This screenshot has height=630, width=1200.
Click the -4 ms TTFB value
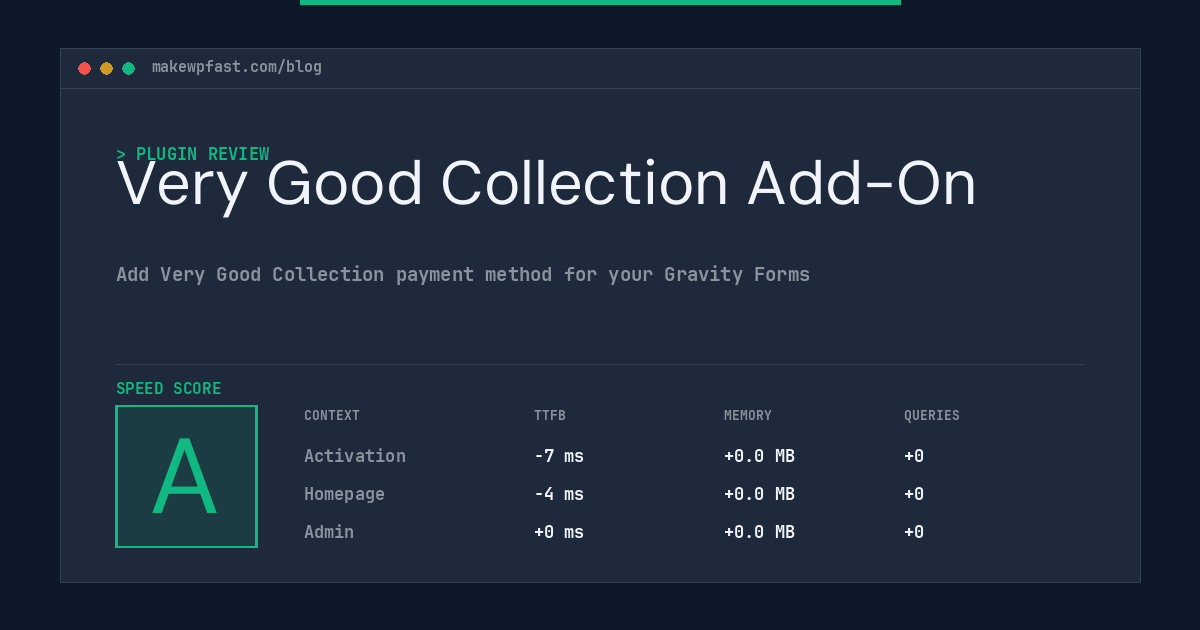559,494
